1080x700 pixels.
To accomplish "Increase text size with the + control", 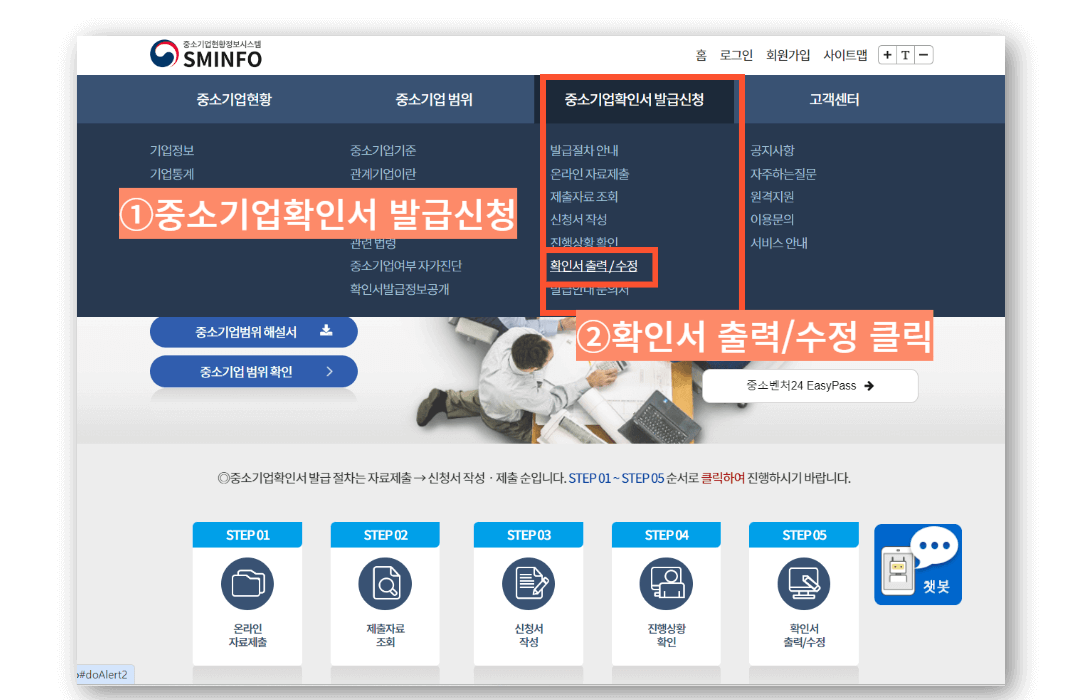I will pyautogui.click(x=888, y=55).
